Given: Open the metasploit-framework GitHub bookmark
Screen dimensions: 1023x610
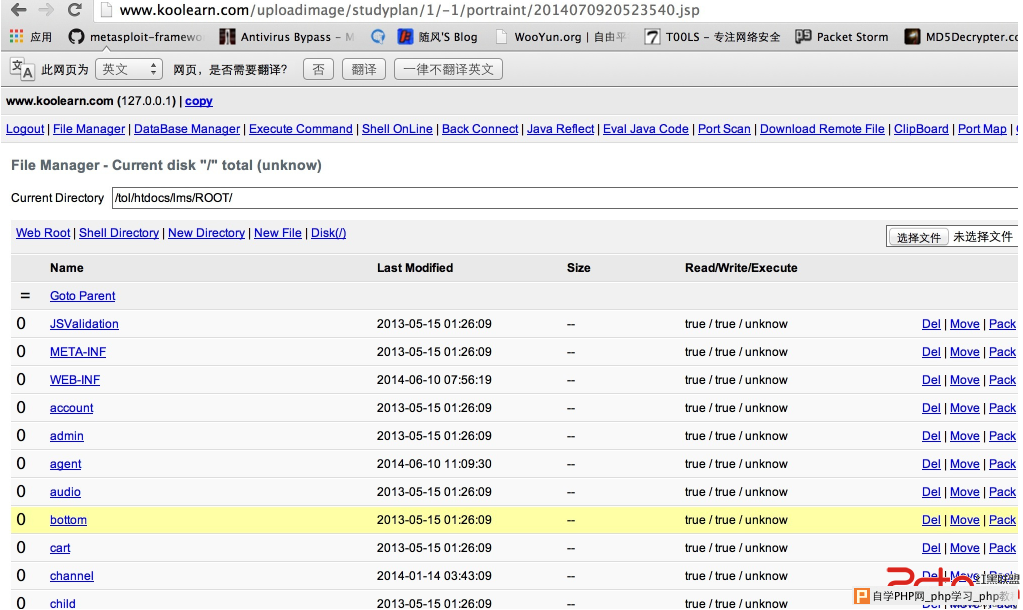Looking at the screenshot, I should tap(136, 37).
